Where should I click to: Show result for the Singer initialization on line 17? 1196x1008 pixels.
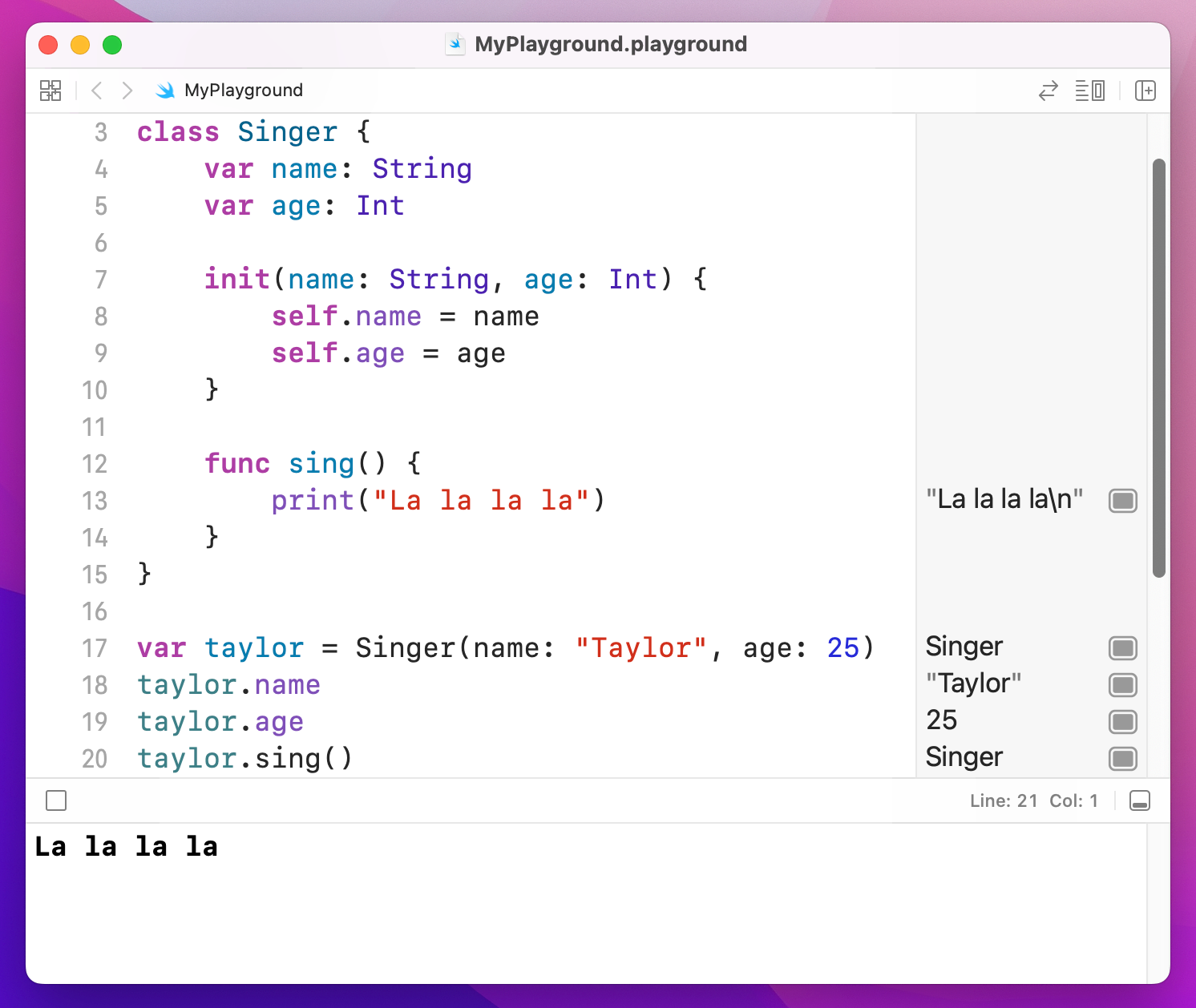coord(1122,648)
